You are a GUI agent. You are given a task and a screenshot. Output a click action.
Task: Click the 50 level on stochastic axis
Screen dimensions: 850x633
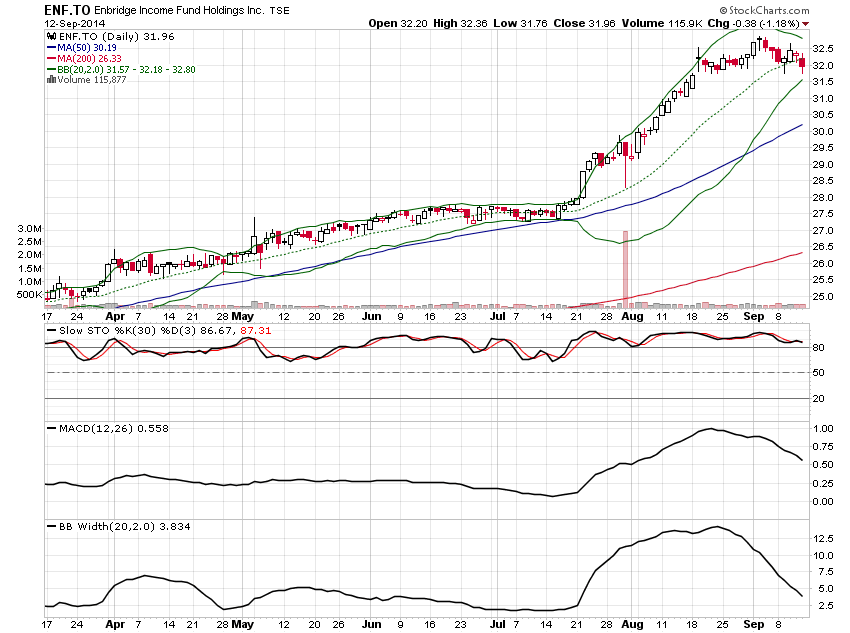(x=819, y=373)
